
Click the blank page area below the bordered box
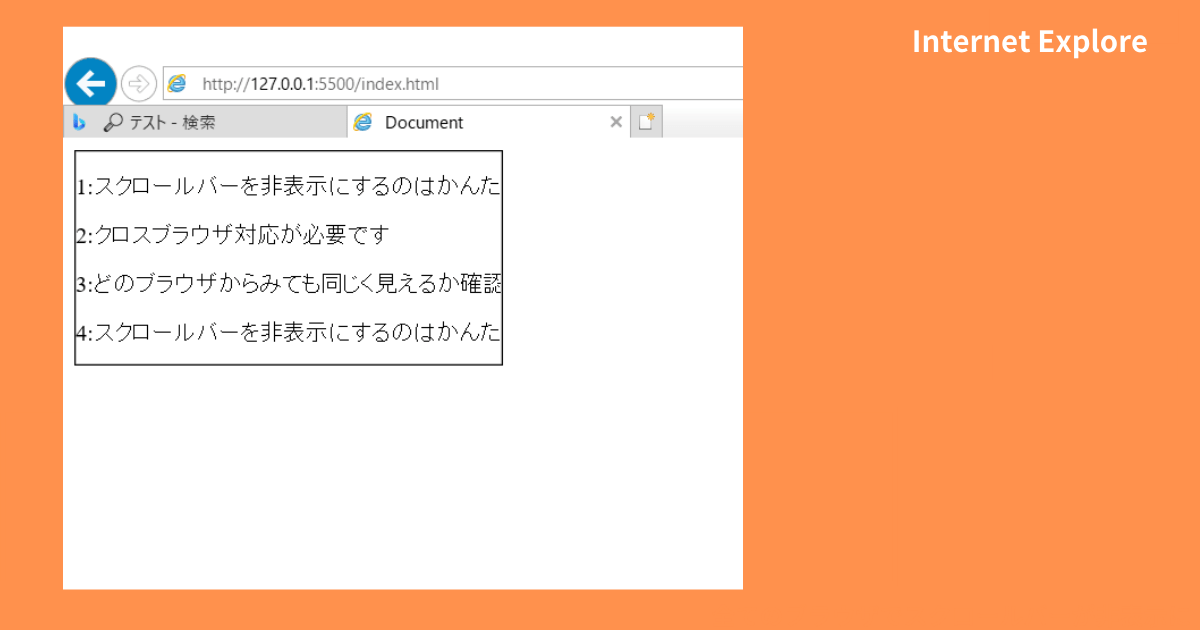pos(400,470)
